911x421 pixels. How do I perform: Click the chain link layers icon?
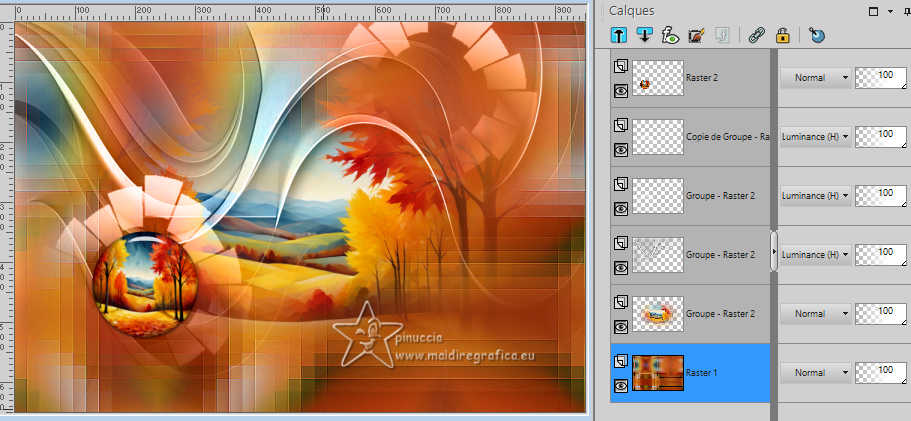tap(756, 35)
